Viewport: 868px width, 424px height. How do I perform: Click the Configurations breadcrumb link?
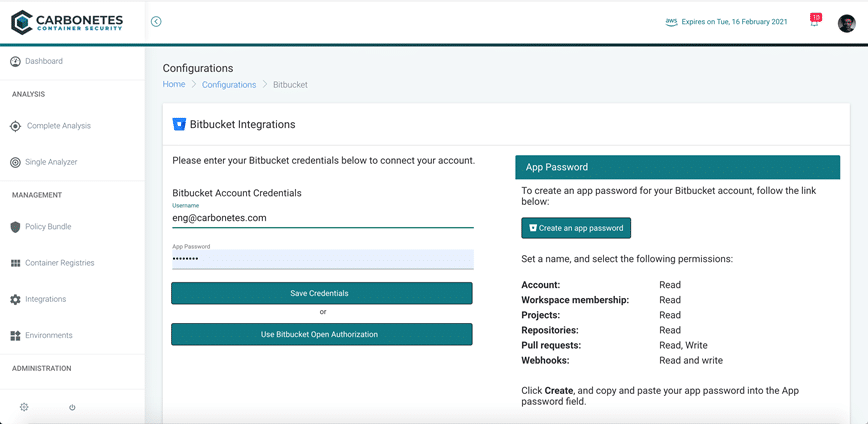[229, 85]
